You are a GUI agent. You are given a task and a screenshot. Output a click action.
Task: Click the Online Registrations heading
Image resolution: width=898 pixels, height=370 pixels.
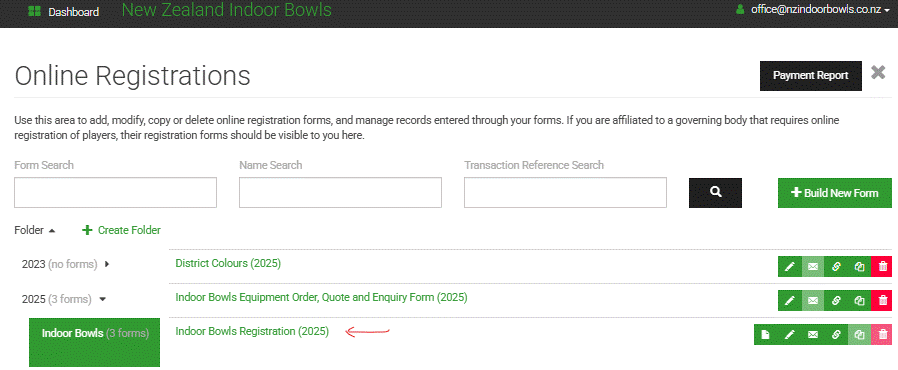click(x=132, y=76)
